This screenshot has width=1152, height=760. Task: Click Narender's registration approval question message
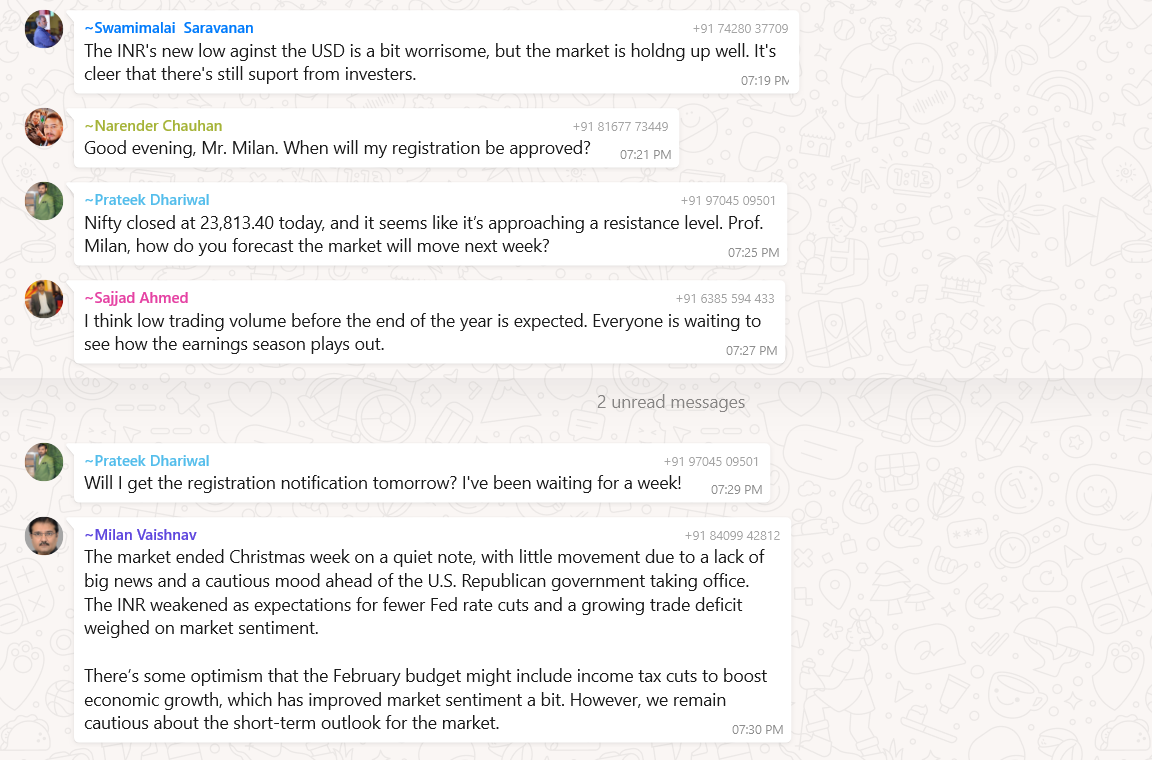pyautogui.click(x=337, y=149)
